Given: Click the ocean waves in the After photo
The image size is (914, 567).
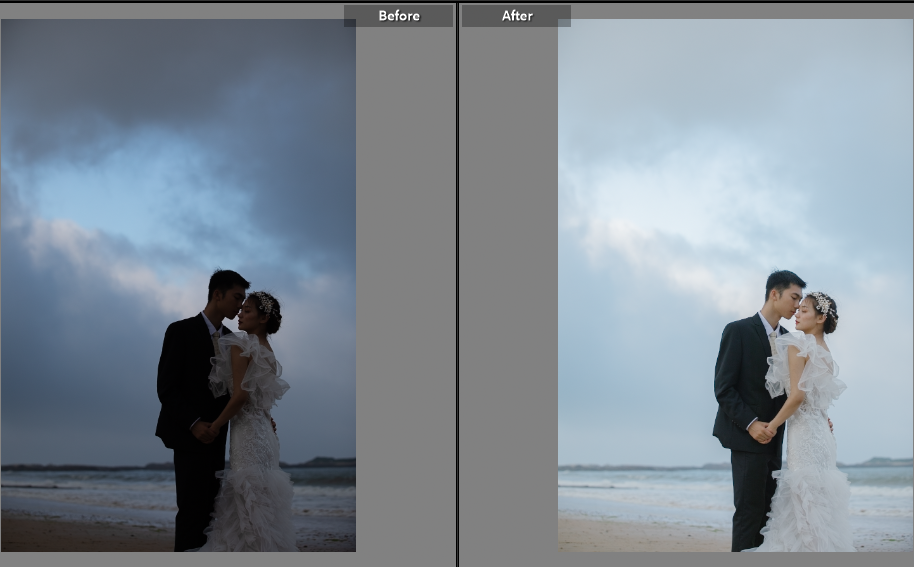Looking at the screenshot, I should (640, 492).
